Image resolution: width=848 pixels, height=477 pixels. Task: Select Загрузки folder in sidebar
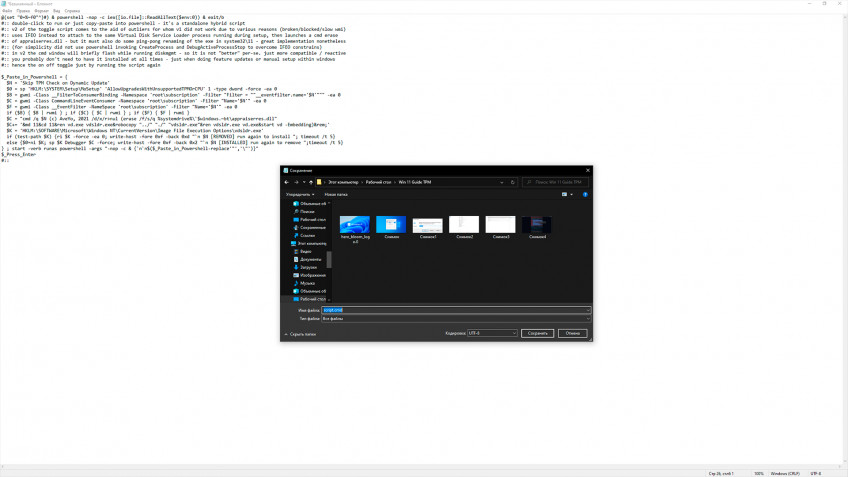tap(310, 267)
